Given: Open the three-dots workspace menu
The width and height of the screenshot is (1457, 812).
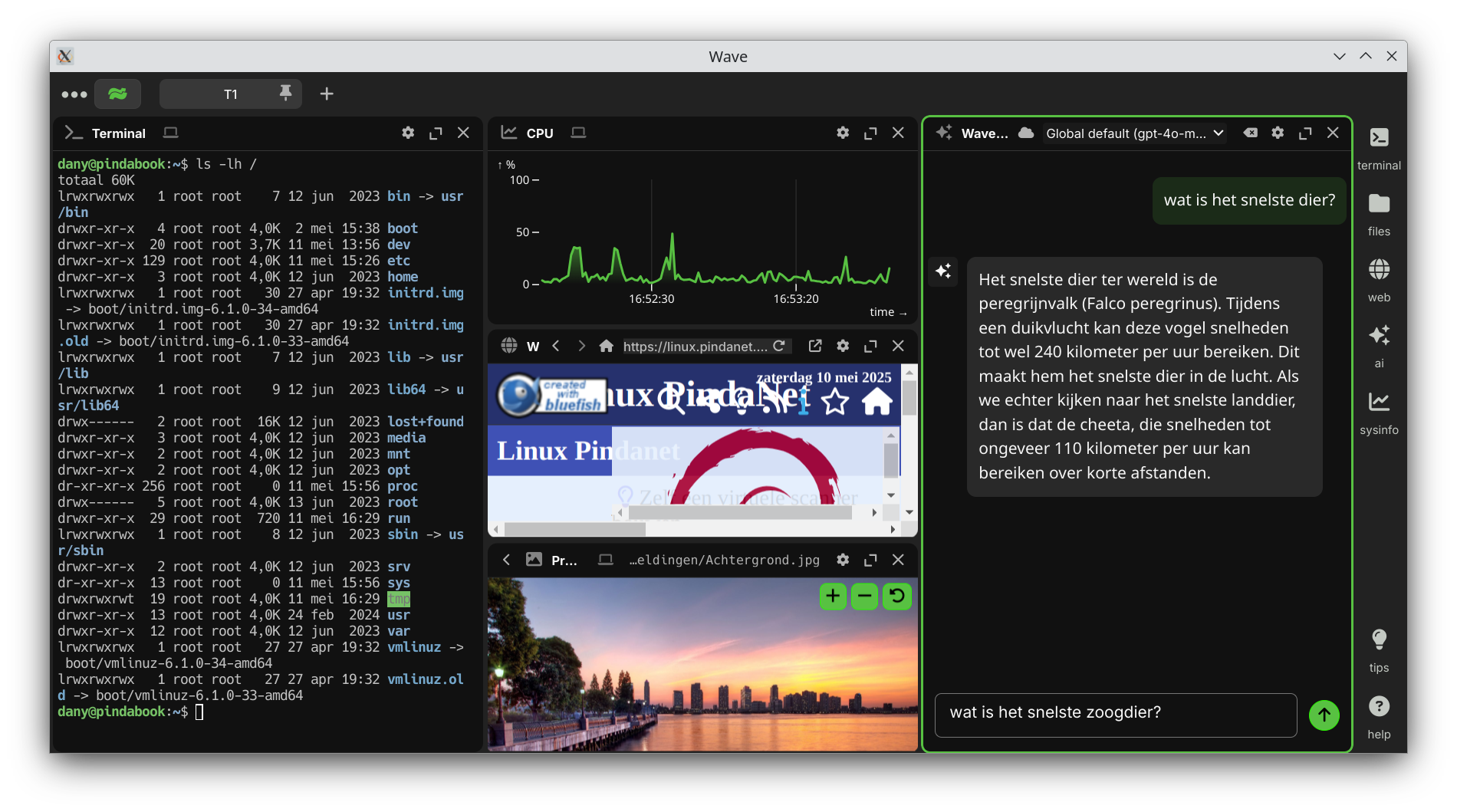Looking at the screenshot, I should (74, 94).
